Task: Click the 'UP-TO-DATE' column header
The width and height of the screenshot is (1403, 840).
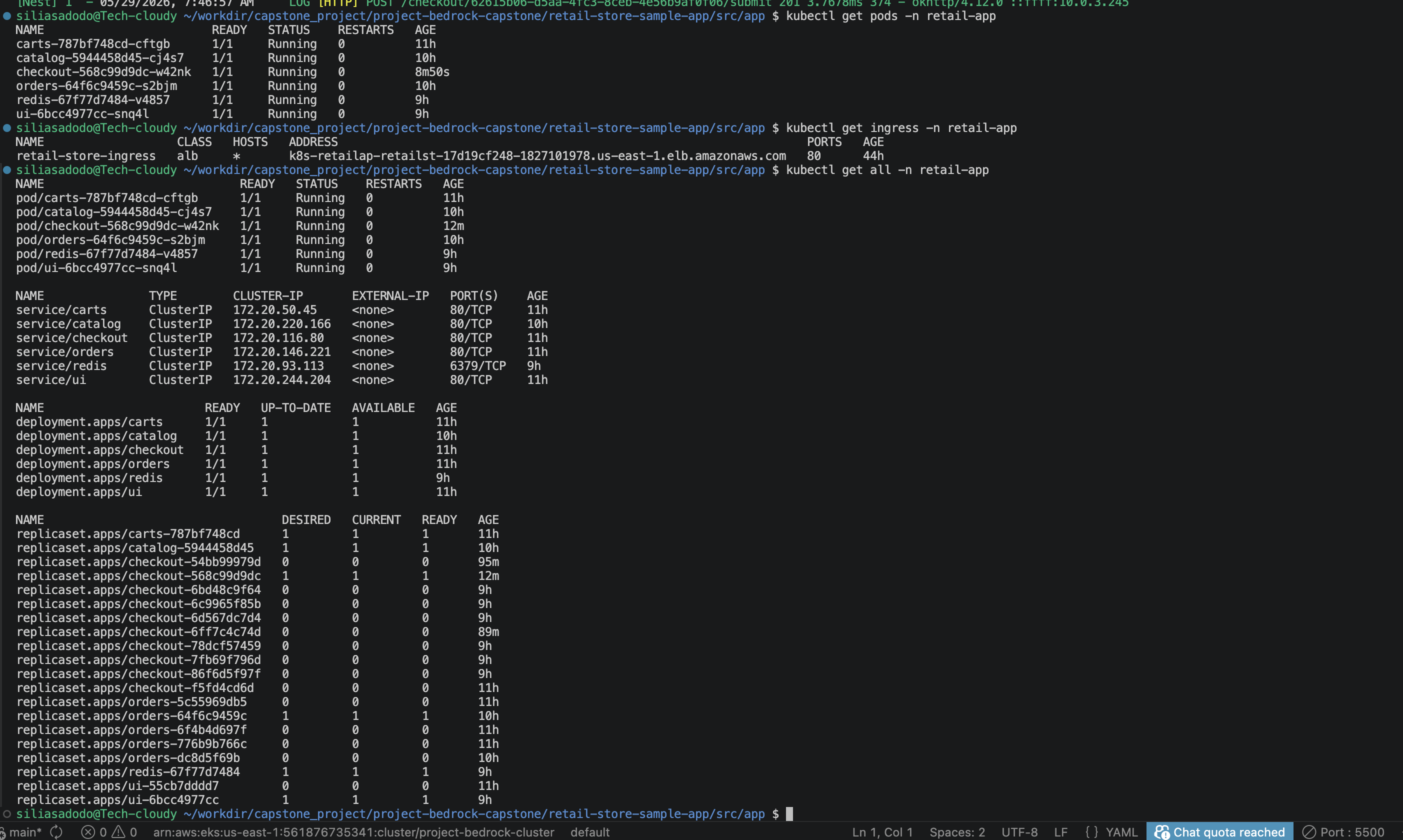Action: click(296, 408)
